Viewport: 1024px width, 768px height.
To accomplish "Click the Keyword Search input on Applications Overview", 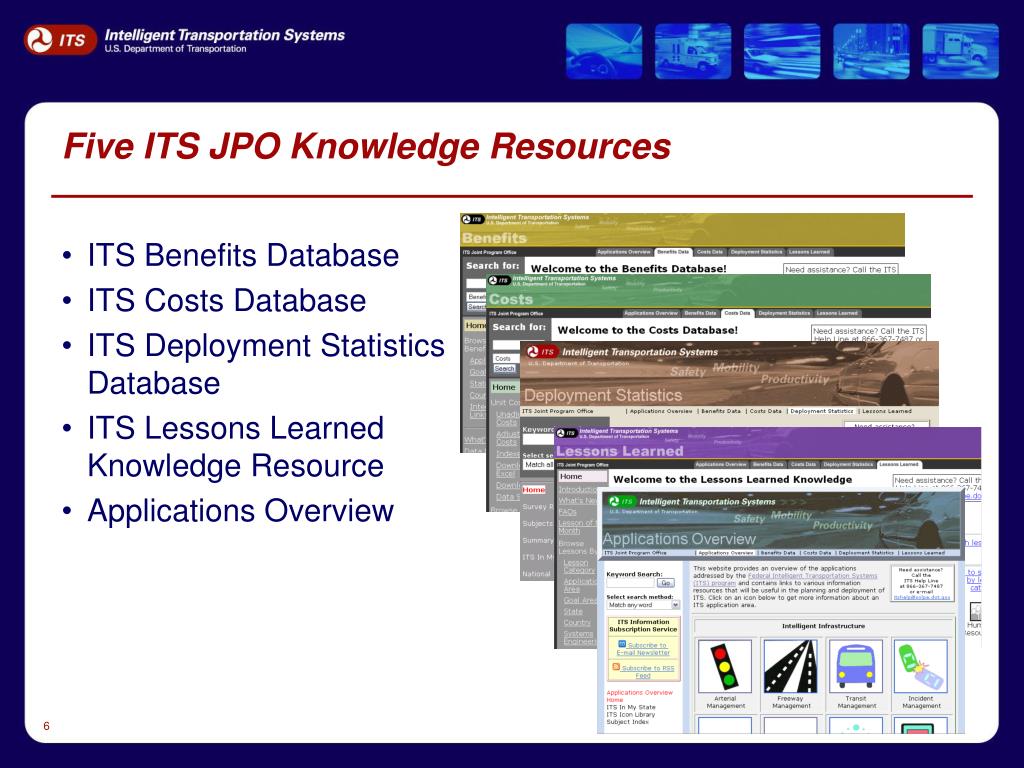I will point(631,583).
